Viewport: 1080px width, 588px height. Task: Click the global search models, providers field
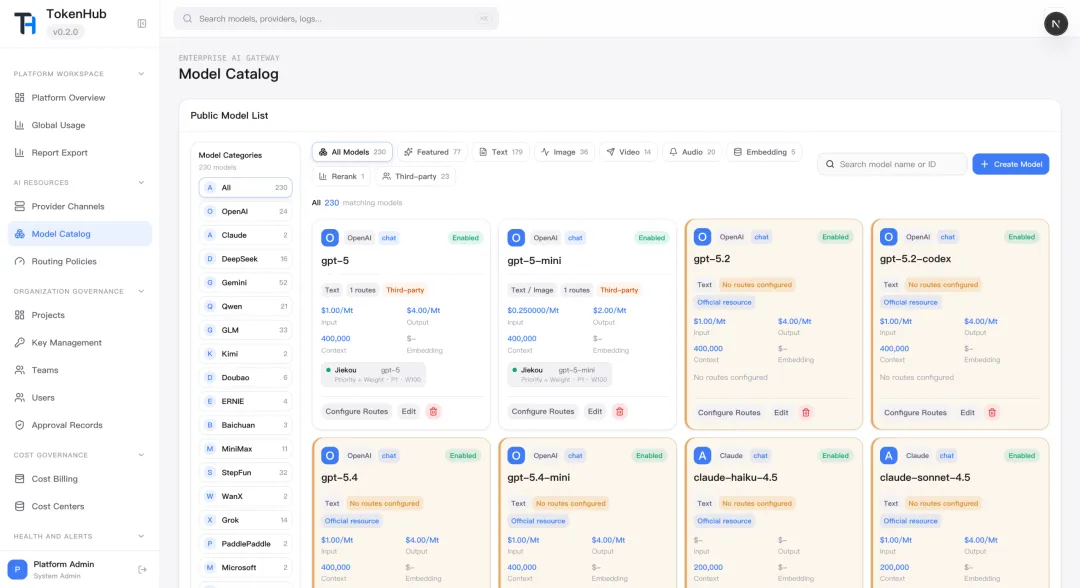pyautogui.click(x=336, y=19)
